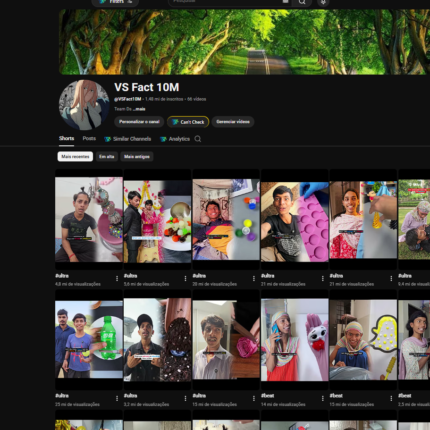Click the 14 mi de visualizações text
430x430 pixels.
(x=283, y=404)
